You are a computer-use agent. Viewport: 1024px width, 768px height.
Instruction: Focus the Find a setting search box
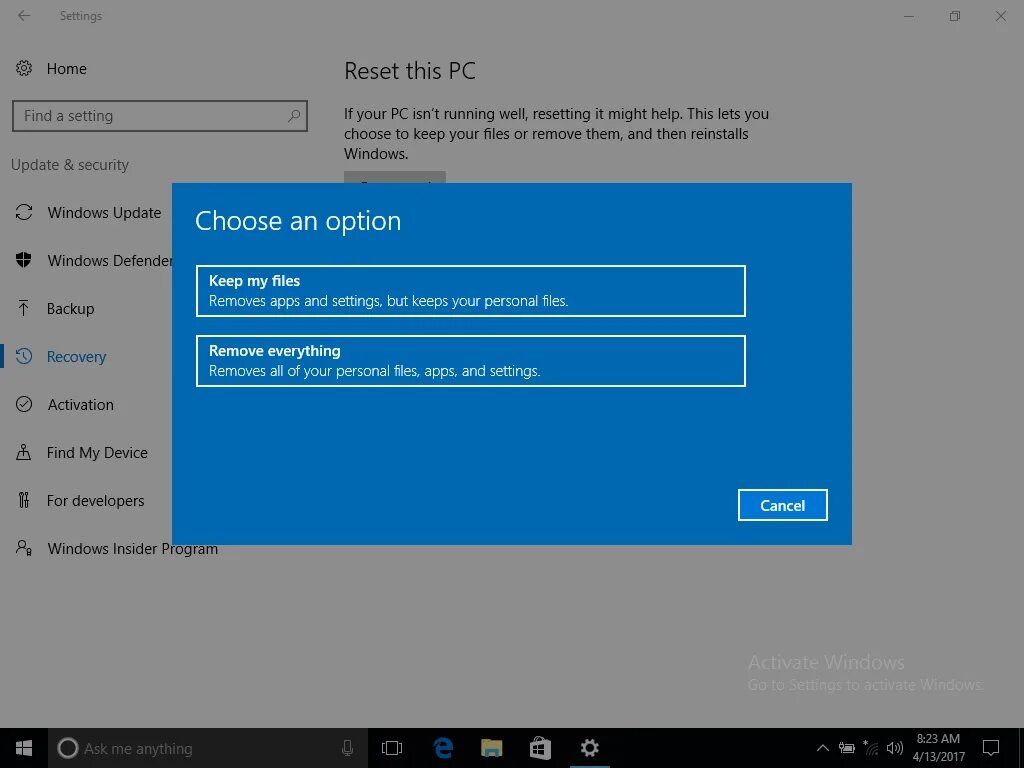coord(159,116)
